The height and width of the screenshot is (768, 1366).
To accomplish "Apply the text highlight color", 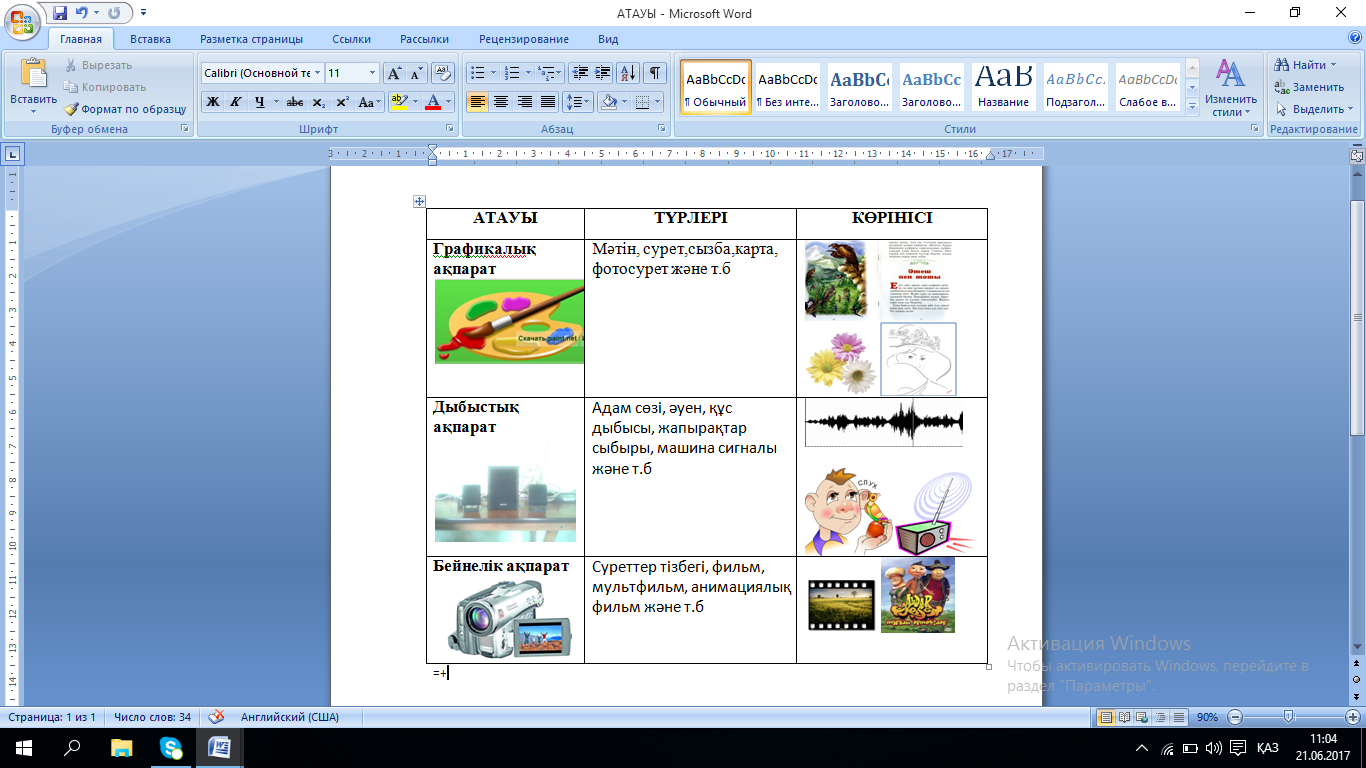I will [399, 102].
